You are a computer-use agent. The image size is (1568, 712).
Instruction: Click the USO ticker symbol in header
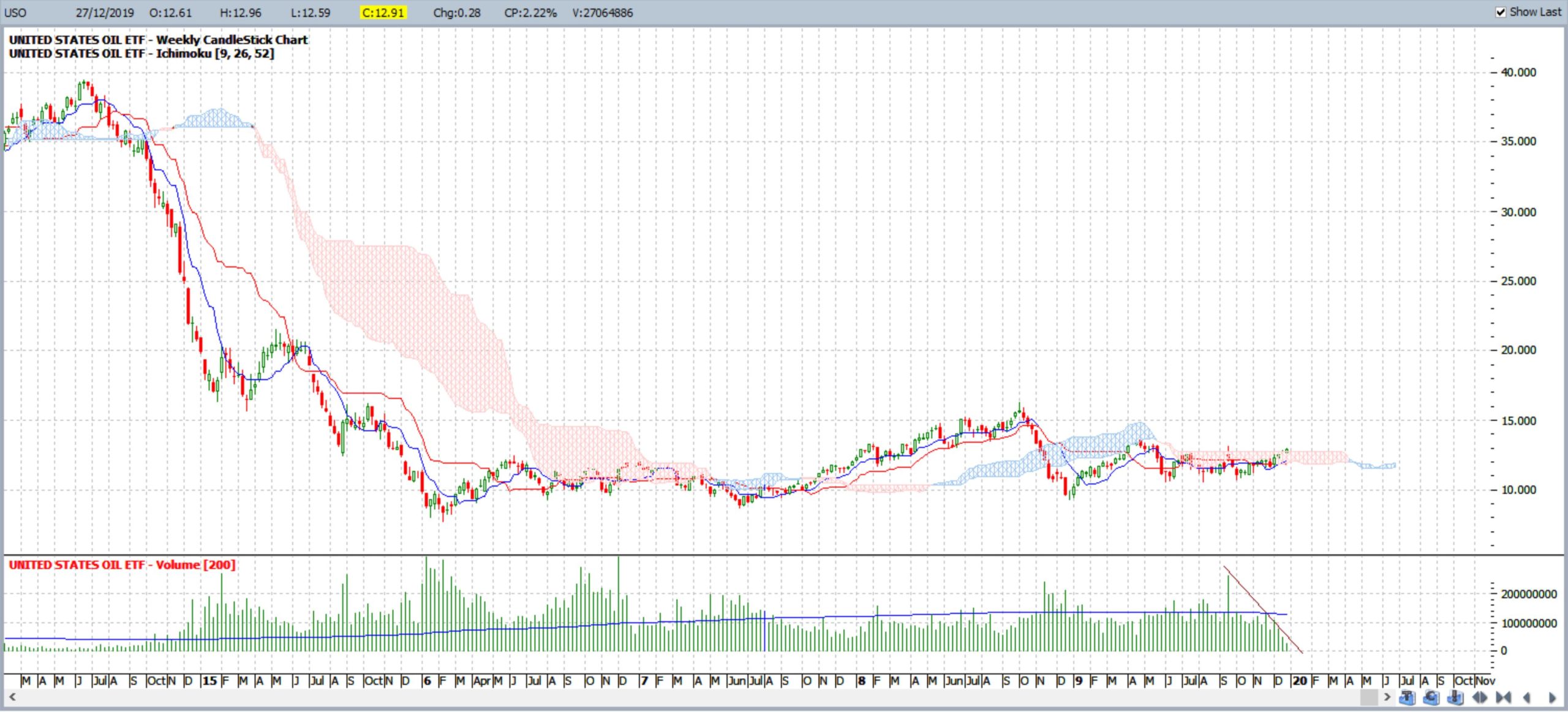[15, 13]
